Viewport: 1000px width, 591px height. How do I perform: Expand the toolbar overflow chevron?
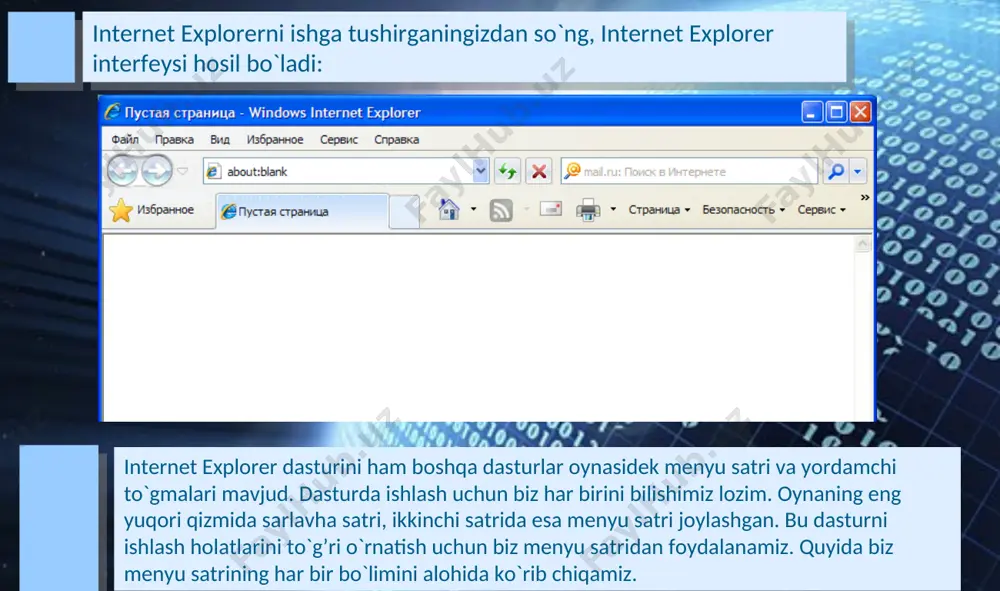pos(865,198)
